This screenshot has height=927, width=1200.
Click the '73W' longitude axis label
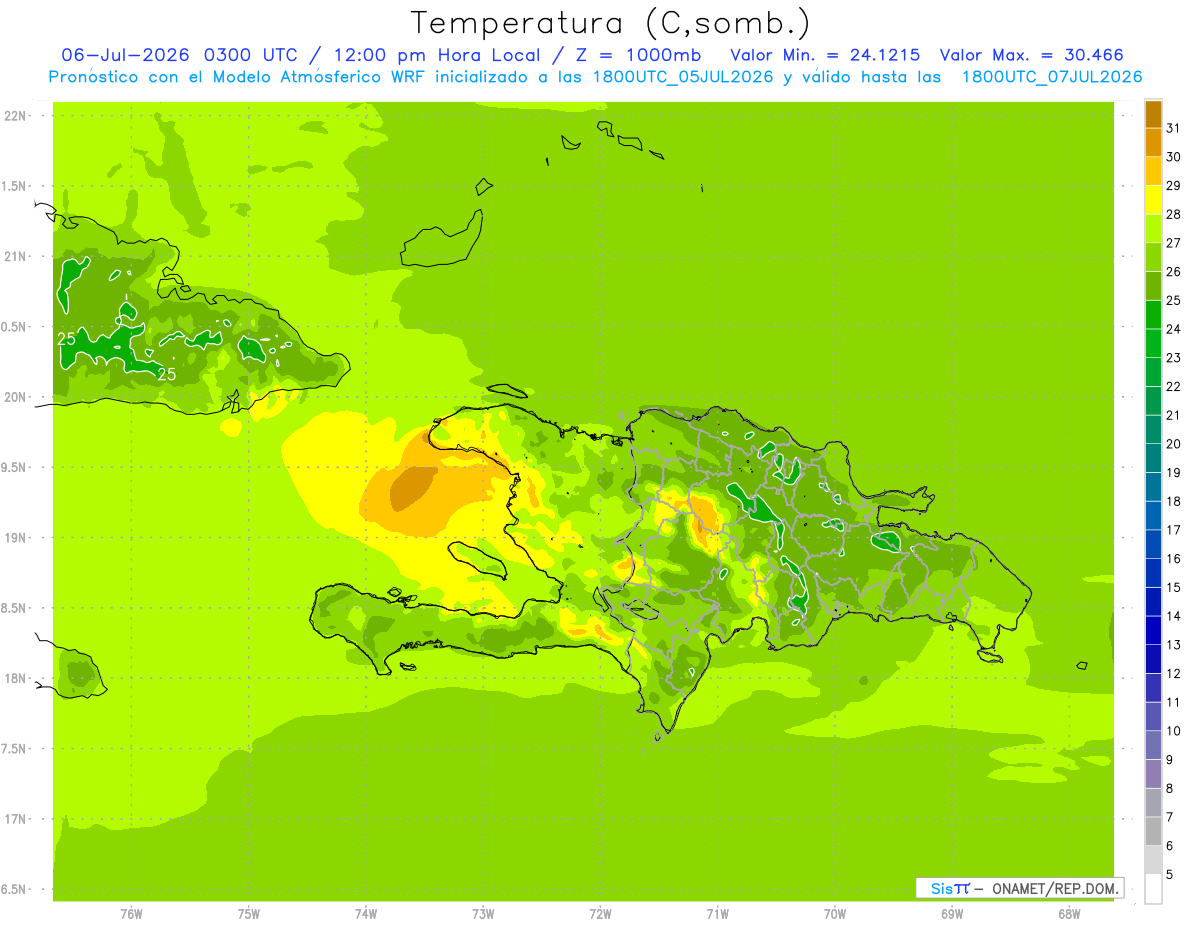pos(483,913)
